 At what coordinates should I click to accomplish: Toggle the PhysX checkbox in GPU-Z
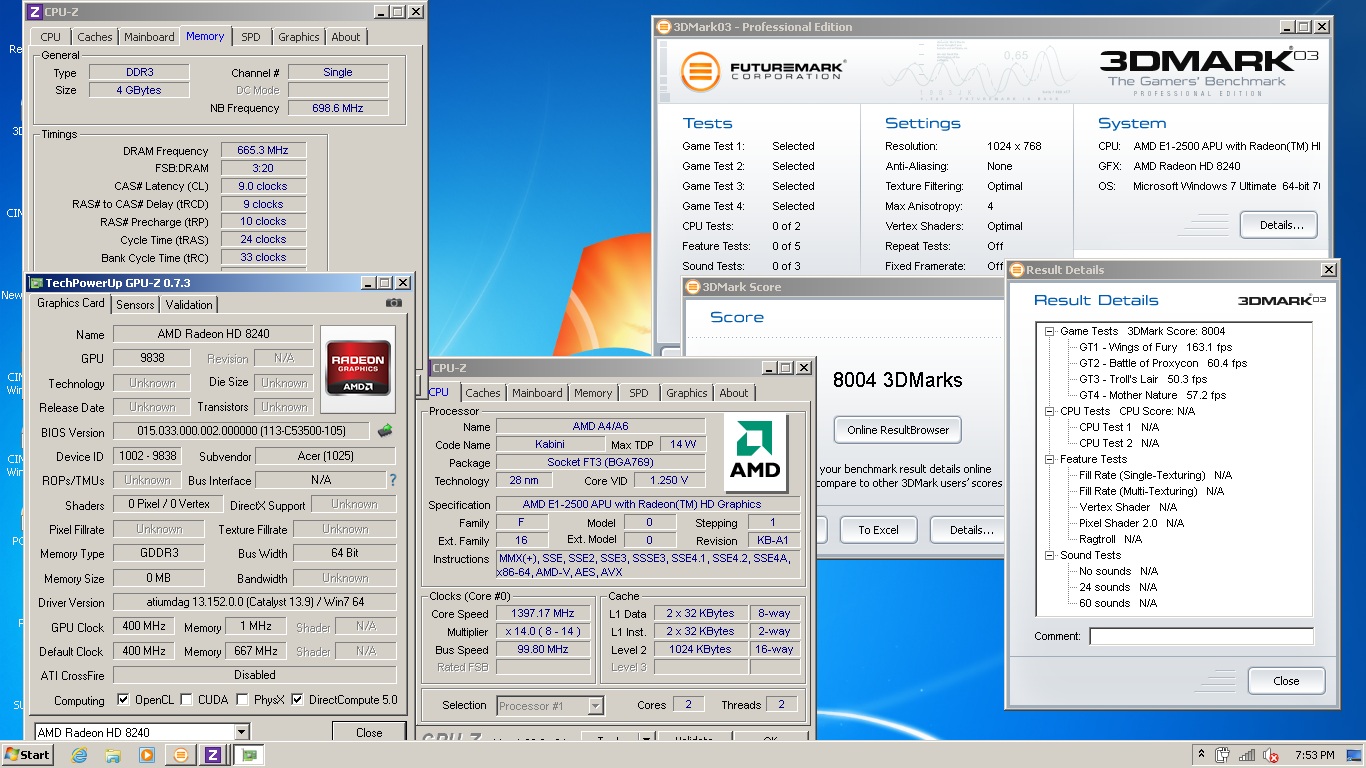(243, 700)
